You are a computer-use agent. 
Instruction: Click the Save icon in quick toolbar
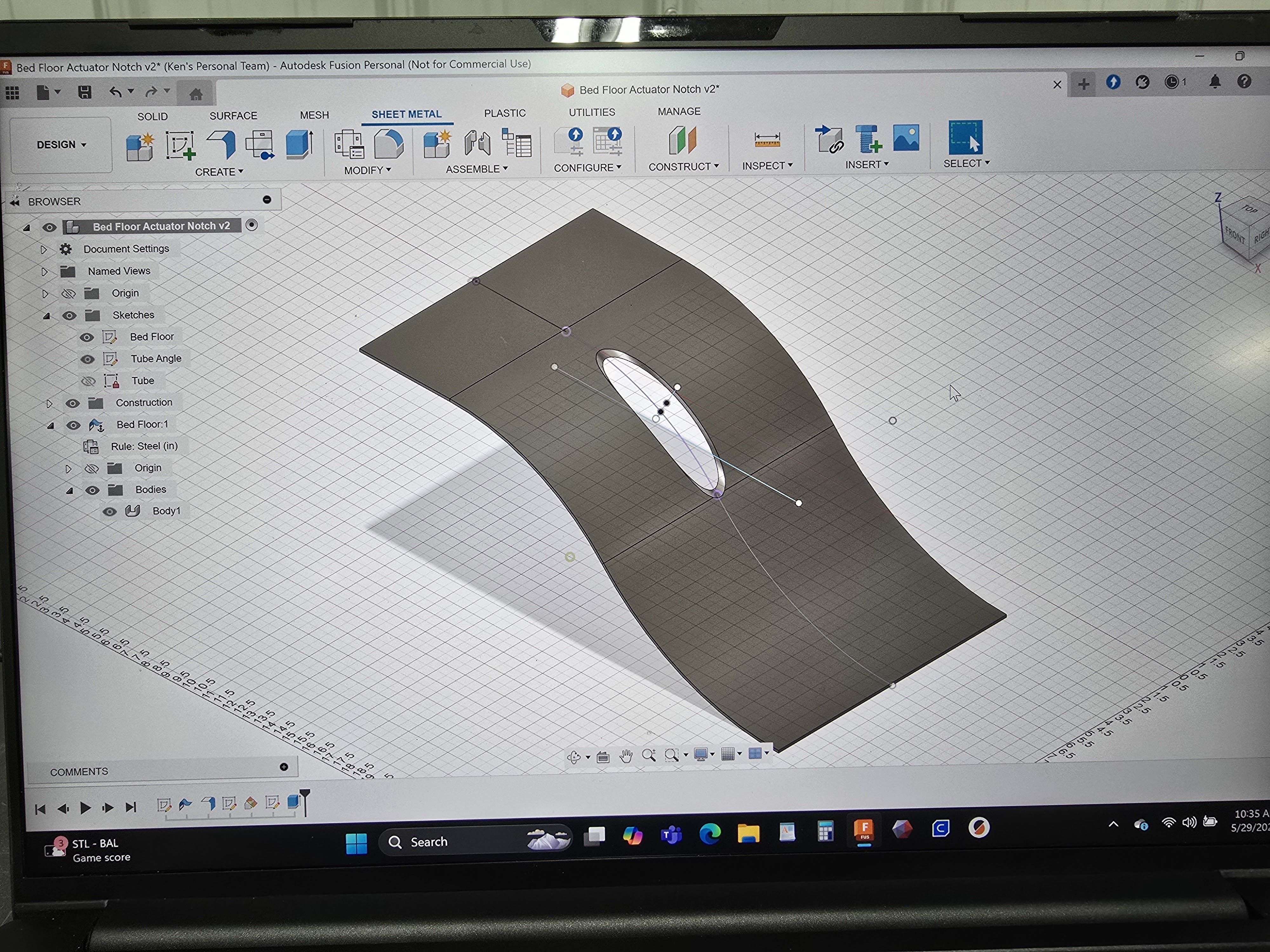(x=85, y=92)
